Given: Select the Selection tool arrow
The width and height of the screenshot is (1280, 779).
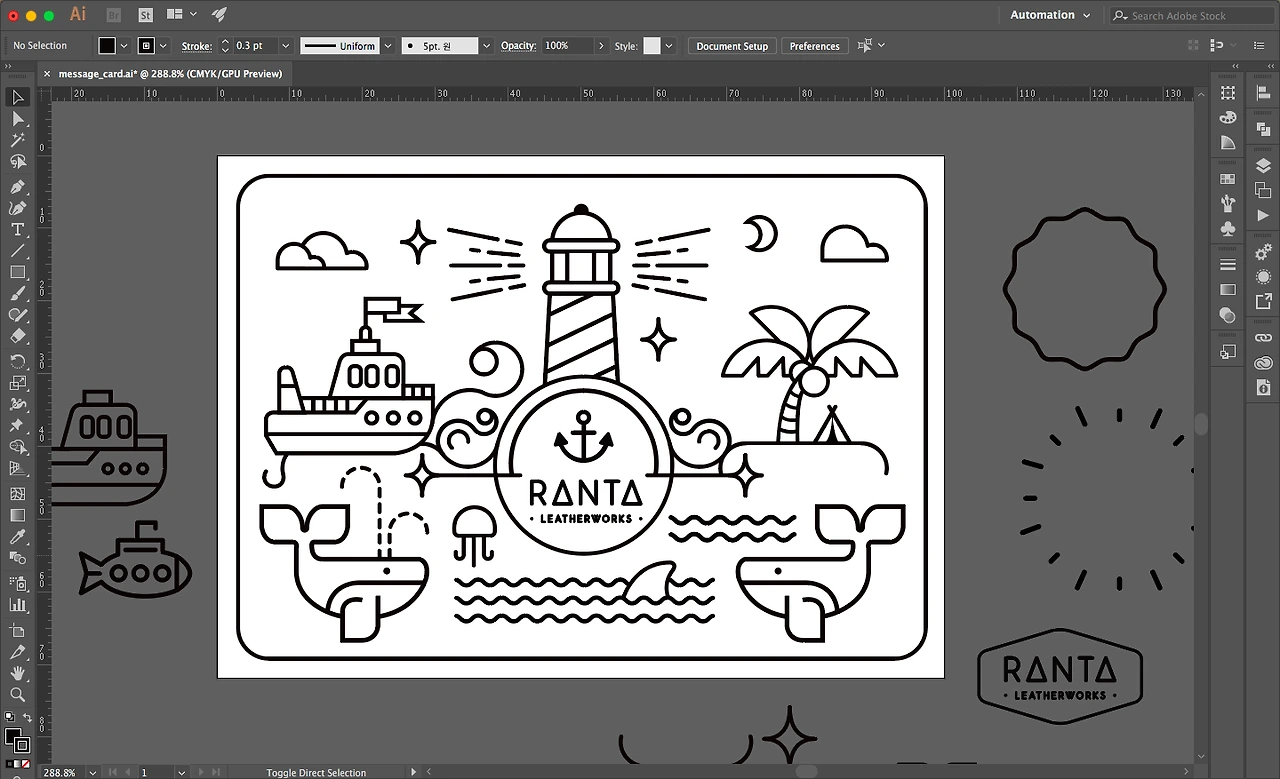Looking at the screenshot, I should (17, 97).
